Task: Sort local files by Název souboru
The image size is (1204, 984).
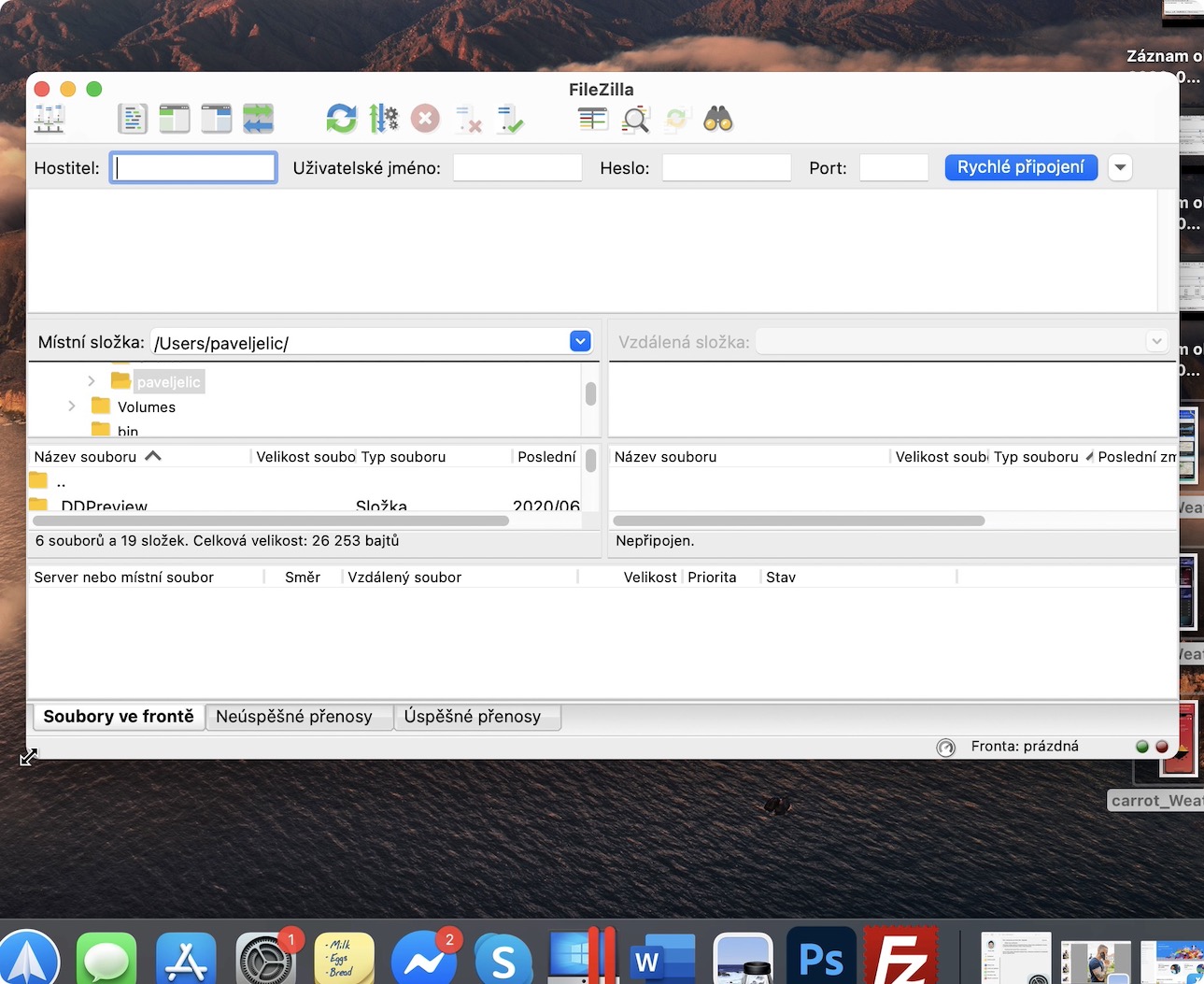Action: [139, 457]
